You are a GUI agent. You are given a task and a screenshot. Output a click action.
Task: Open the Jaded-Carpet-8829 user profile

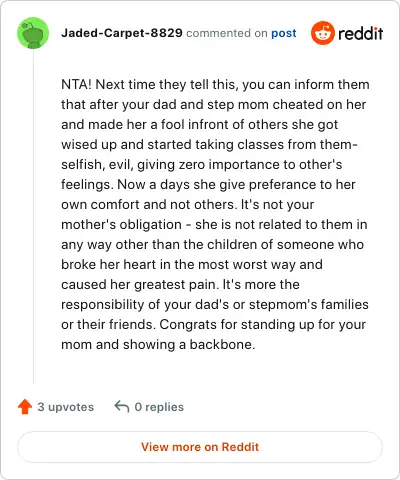coord(122,33)
